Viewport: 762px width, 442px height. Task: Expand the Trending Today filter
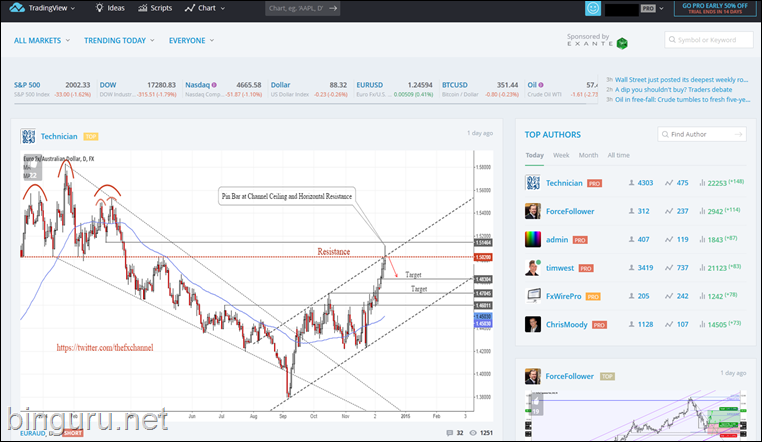click(x=119, y=40)
